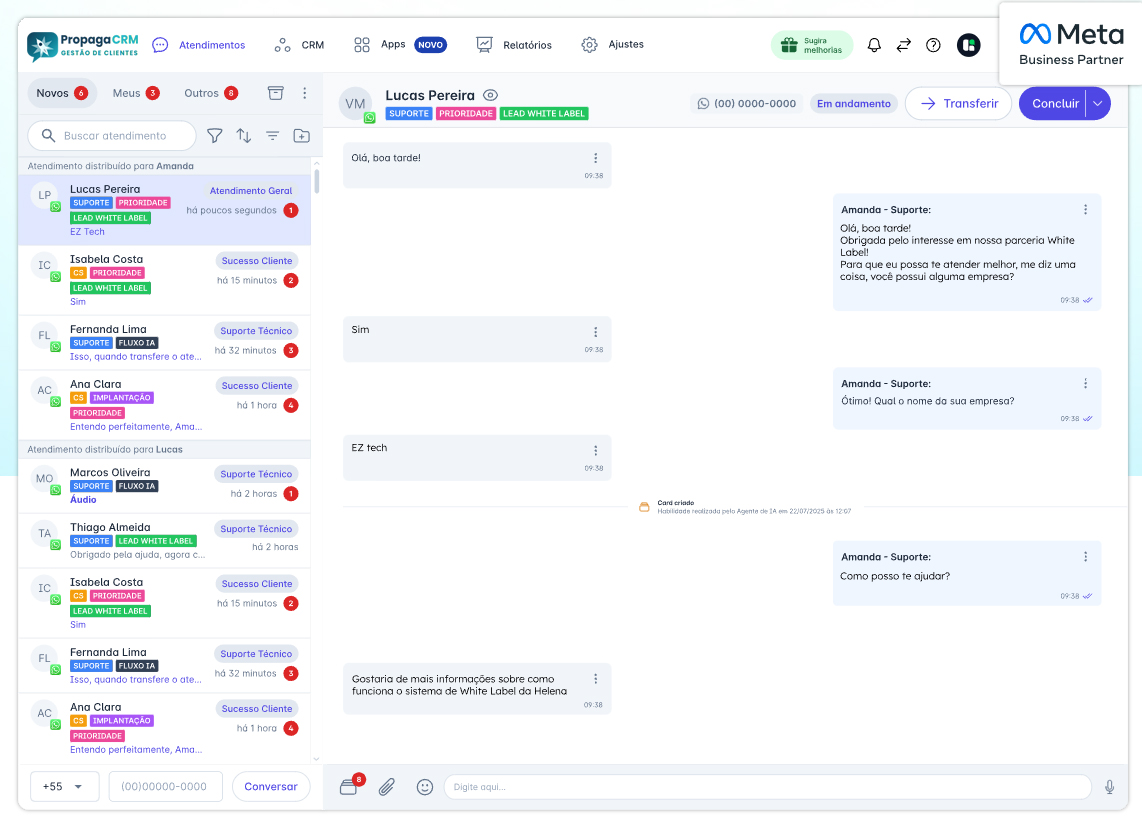Open options for 'Como posso te ajudar?' message
1142x828 pixels.
point(1085,556)
